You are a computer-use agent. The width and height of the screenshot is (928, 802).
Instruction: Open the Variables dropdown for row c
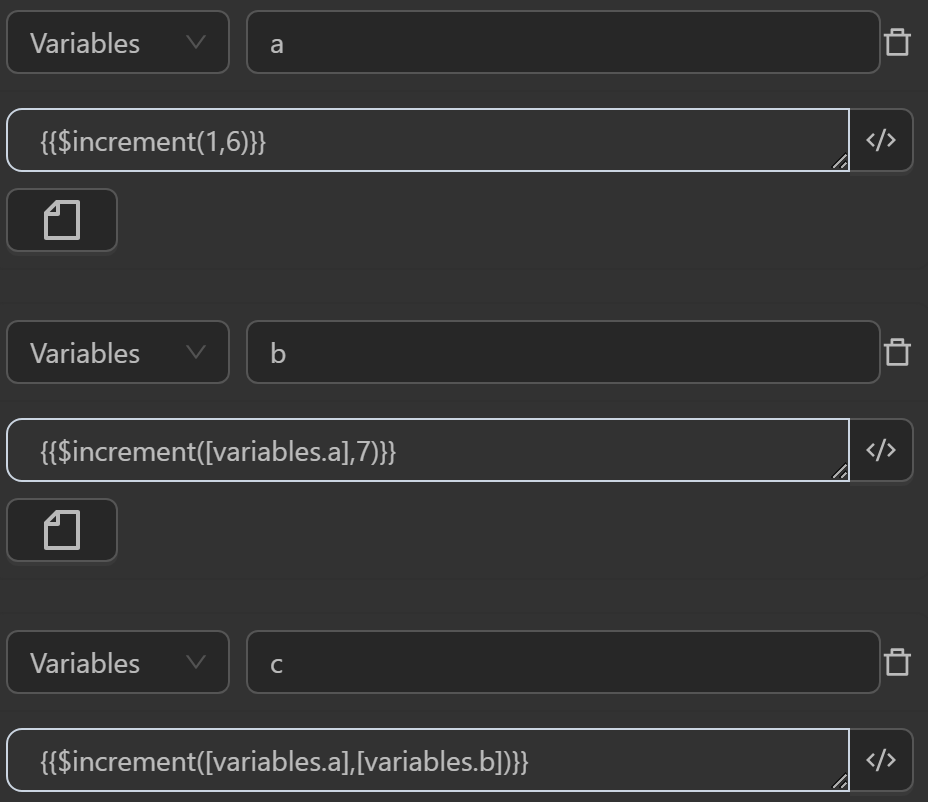coord(118,662)
